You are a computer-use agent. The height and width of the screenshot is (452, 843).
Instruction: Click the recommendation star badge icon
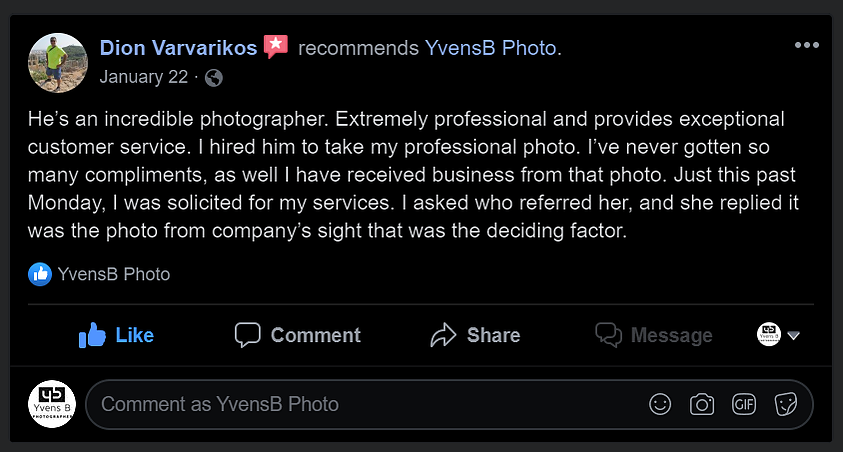point(276,46)
